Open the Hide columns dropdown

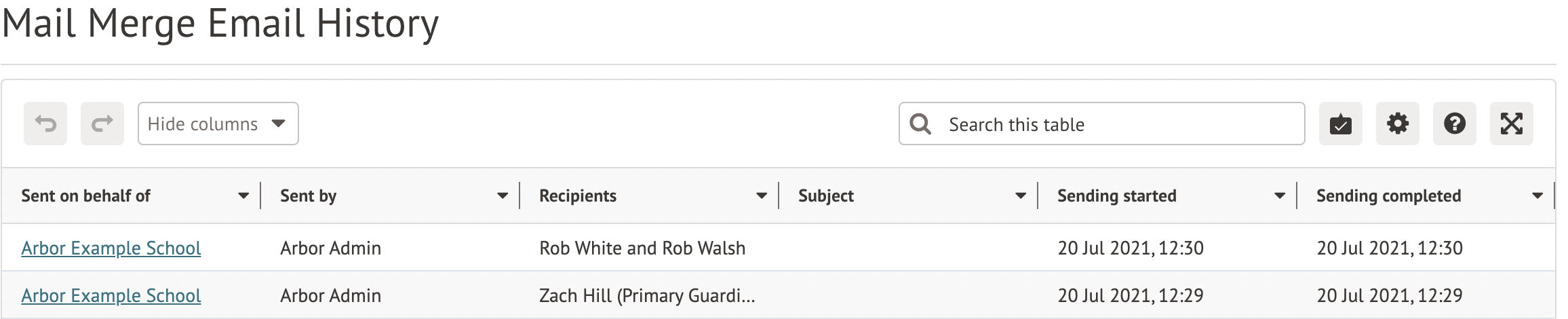218,124
